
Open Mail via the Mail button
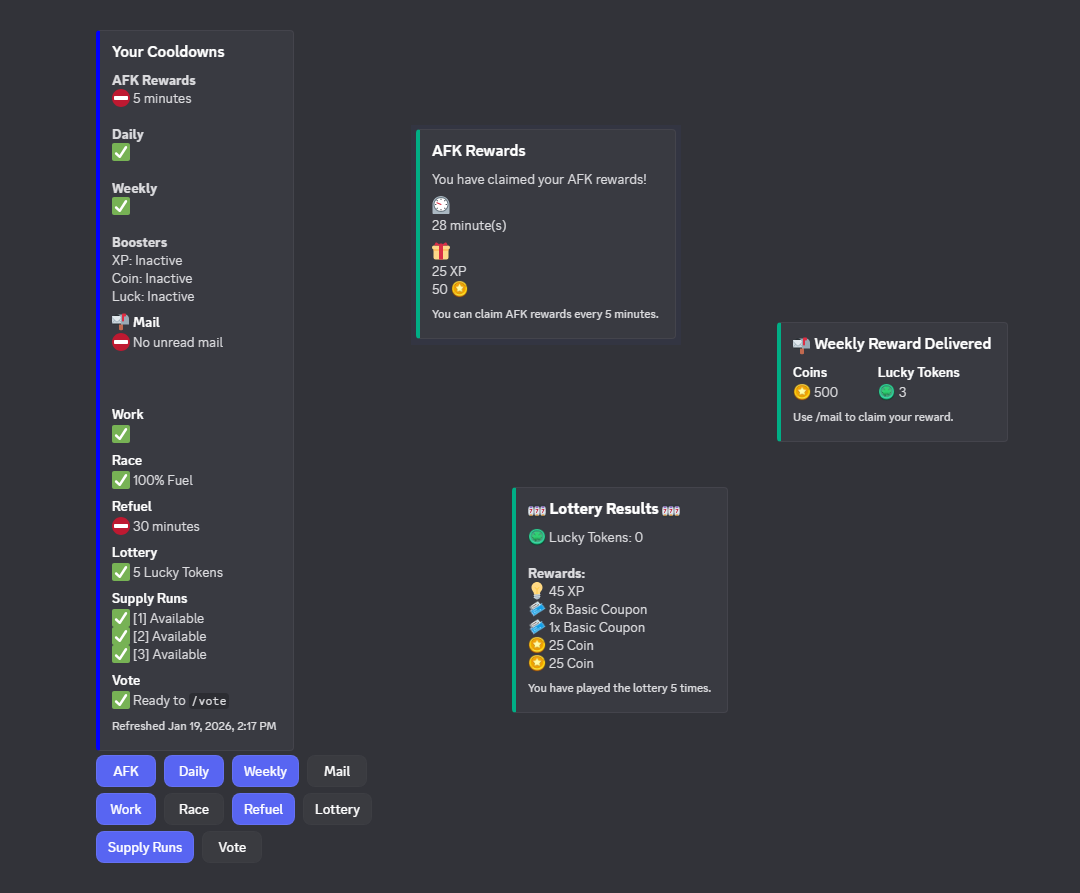pyautogui.click(x=337, y=771)
